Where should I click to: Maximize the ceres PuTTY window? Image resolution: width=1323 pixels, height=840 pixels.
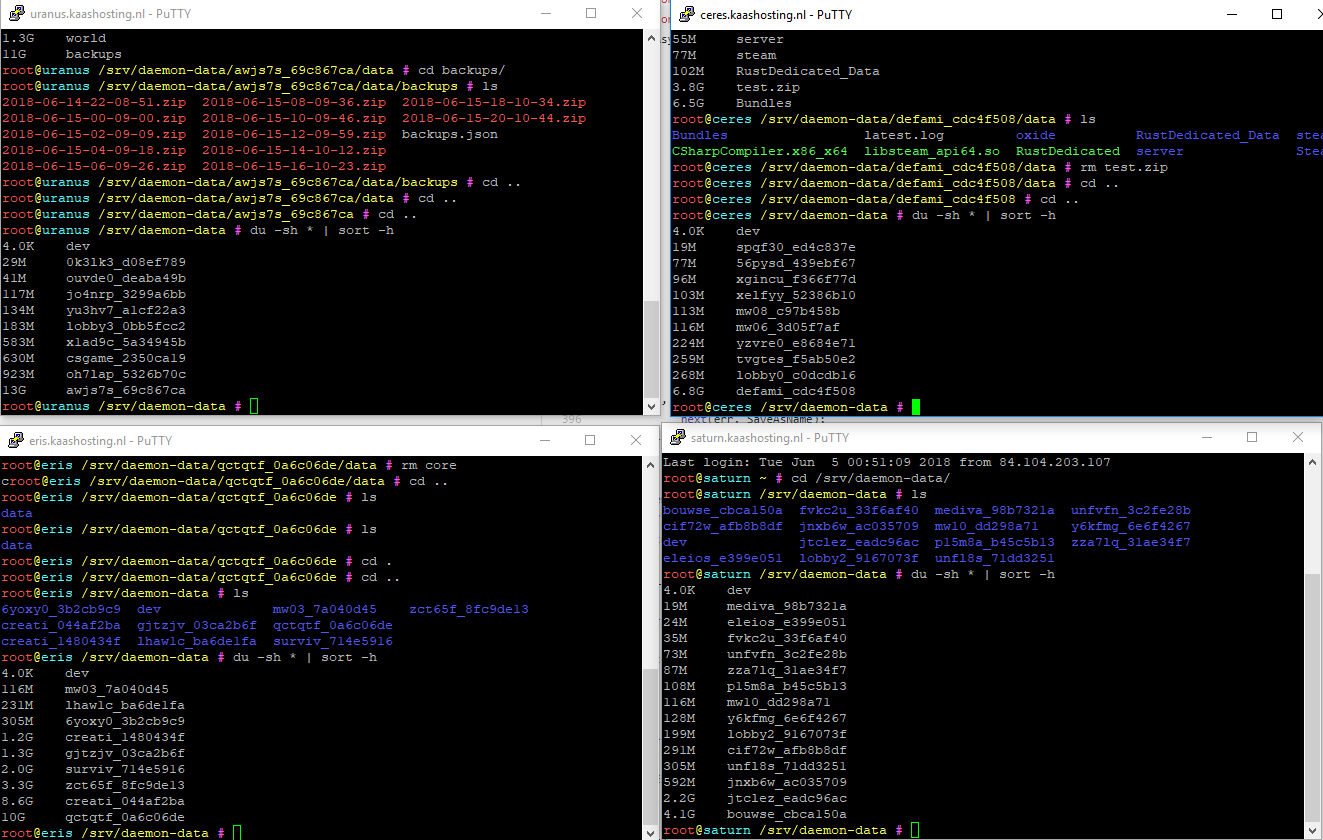pos(1277,15)
